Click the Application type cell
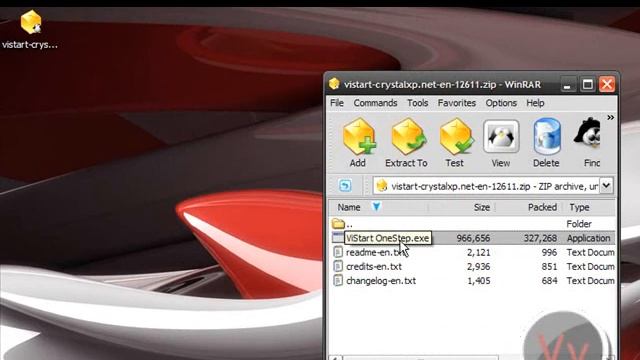 pyautogui.click(x=588, y=238)
